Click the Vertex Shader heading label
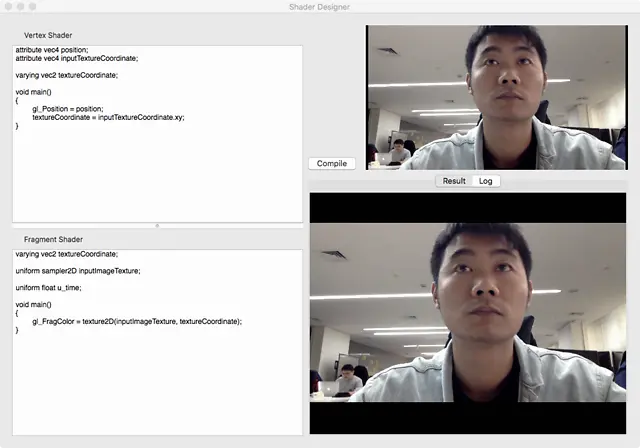 [48, 35]
